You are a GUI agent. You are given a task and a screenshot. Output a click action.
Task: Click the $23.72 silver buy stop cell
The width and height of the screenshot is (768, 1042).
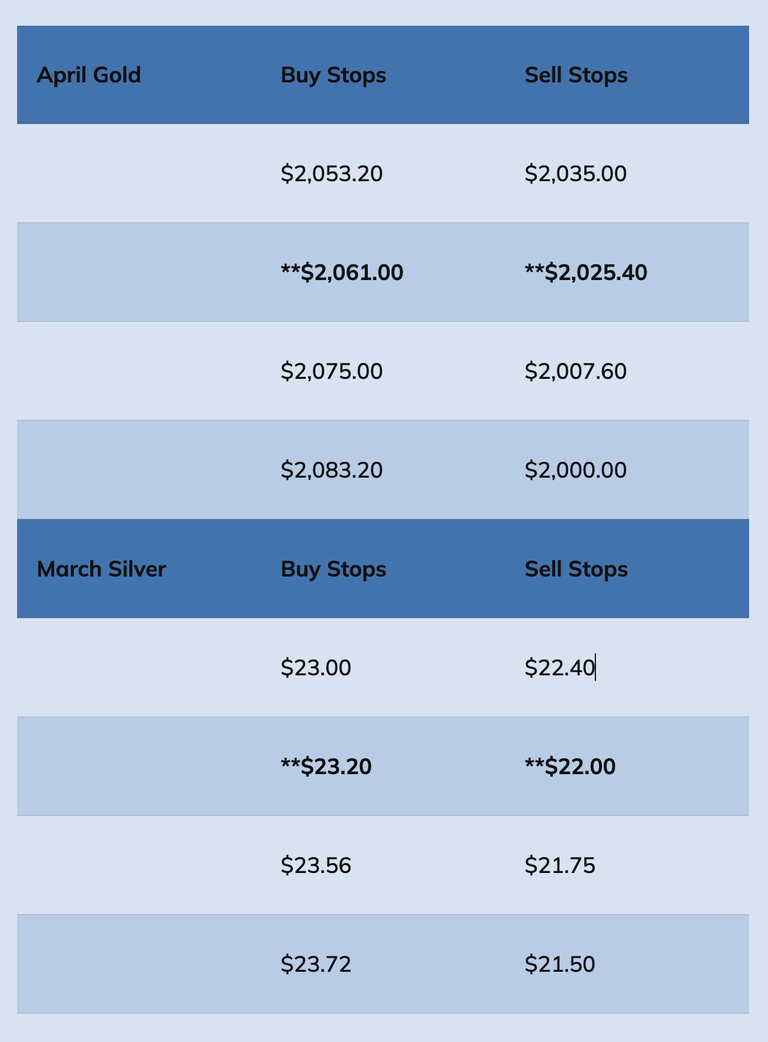pos(315,964)
